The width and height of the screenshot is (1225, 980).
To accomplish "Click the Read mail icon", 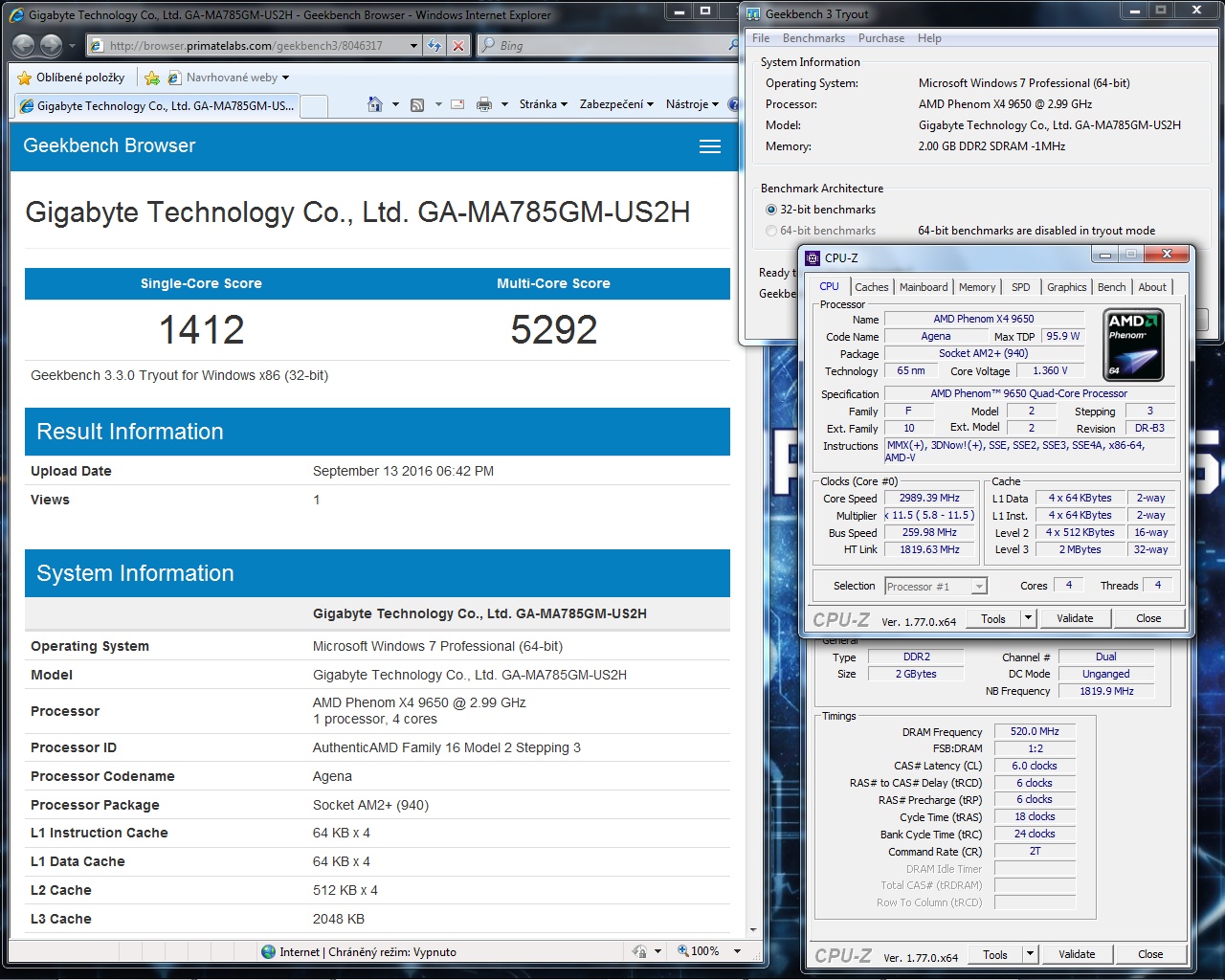I will 457,104.
